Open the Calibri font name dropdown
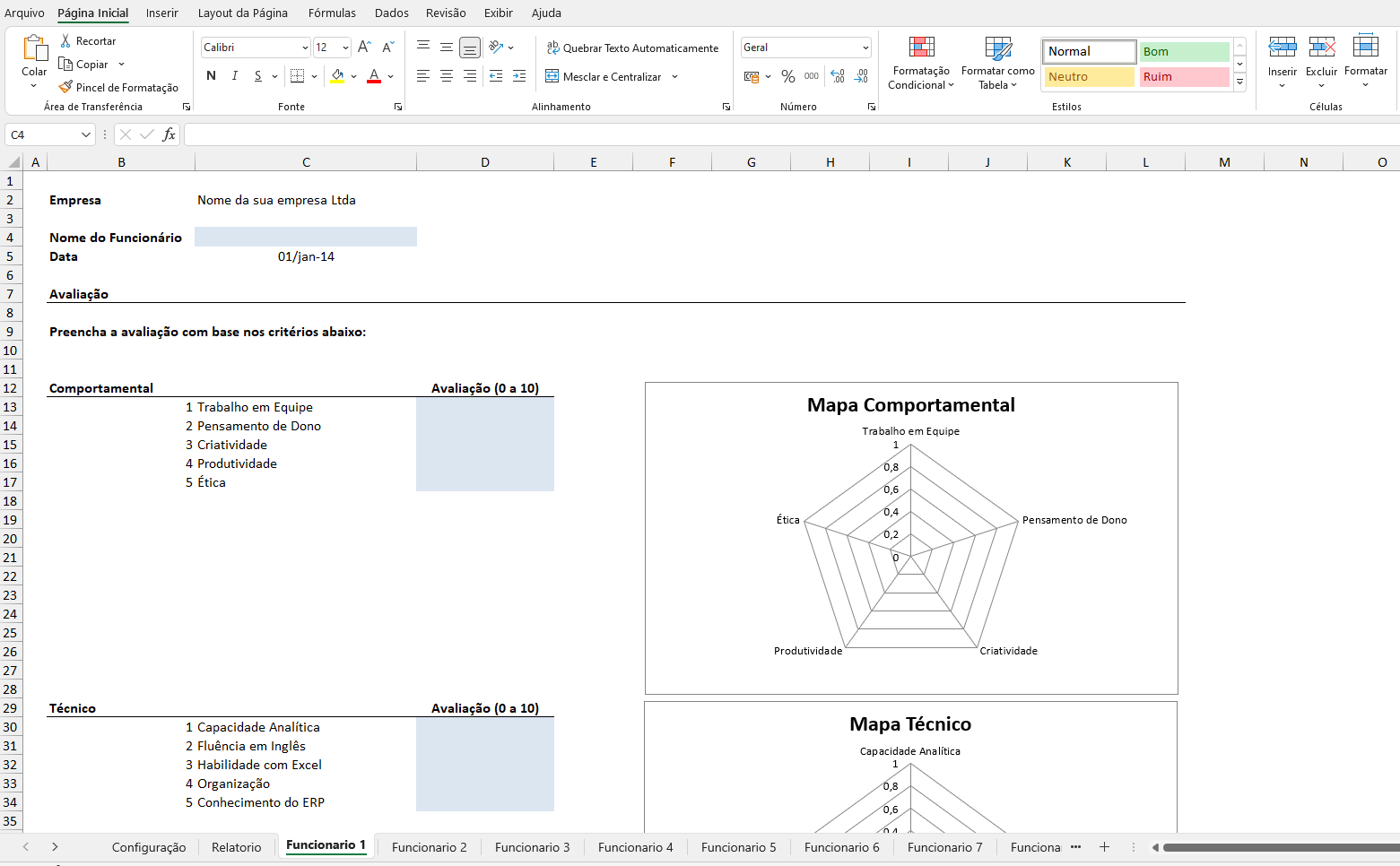Image resolution: width=1400 pixels, height=866 pixels. (305, 48)
